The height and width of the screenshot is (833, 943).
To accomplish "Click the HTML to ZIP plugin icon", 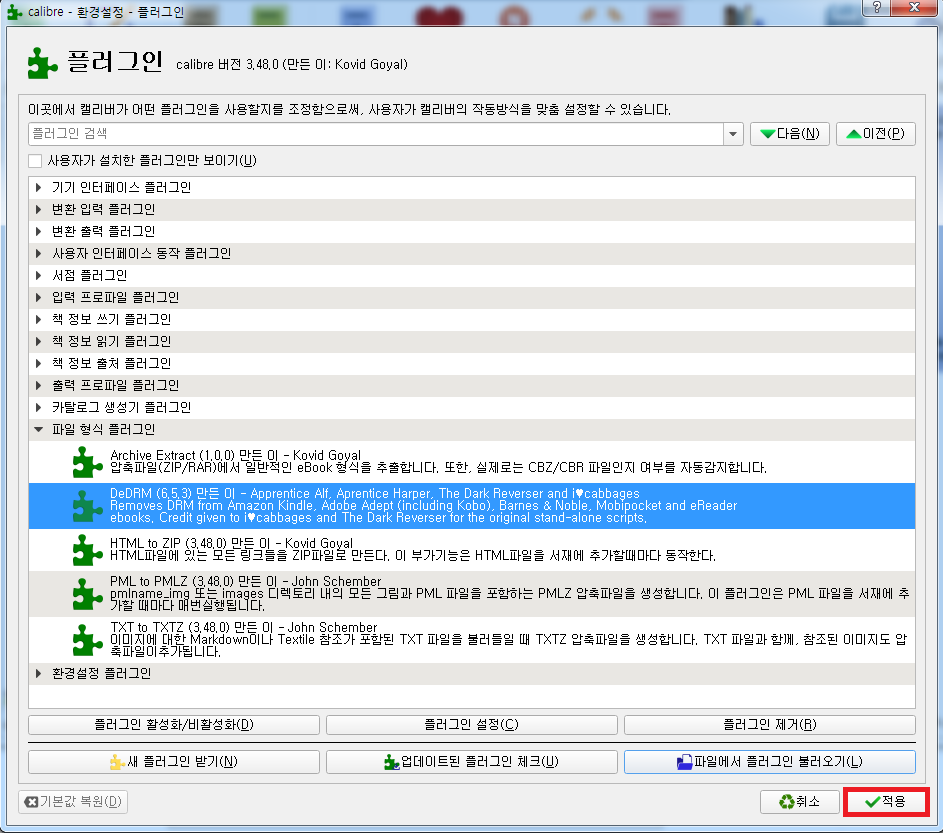I will click(87, 550).
